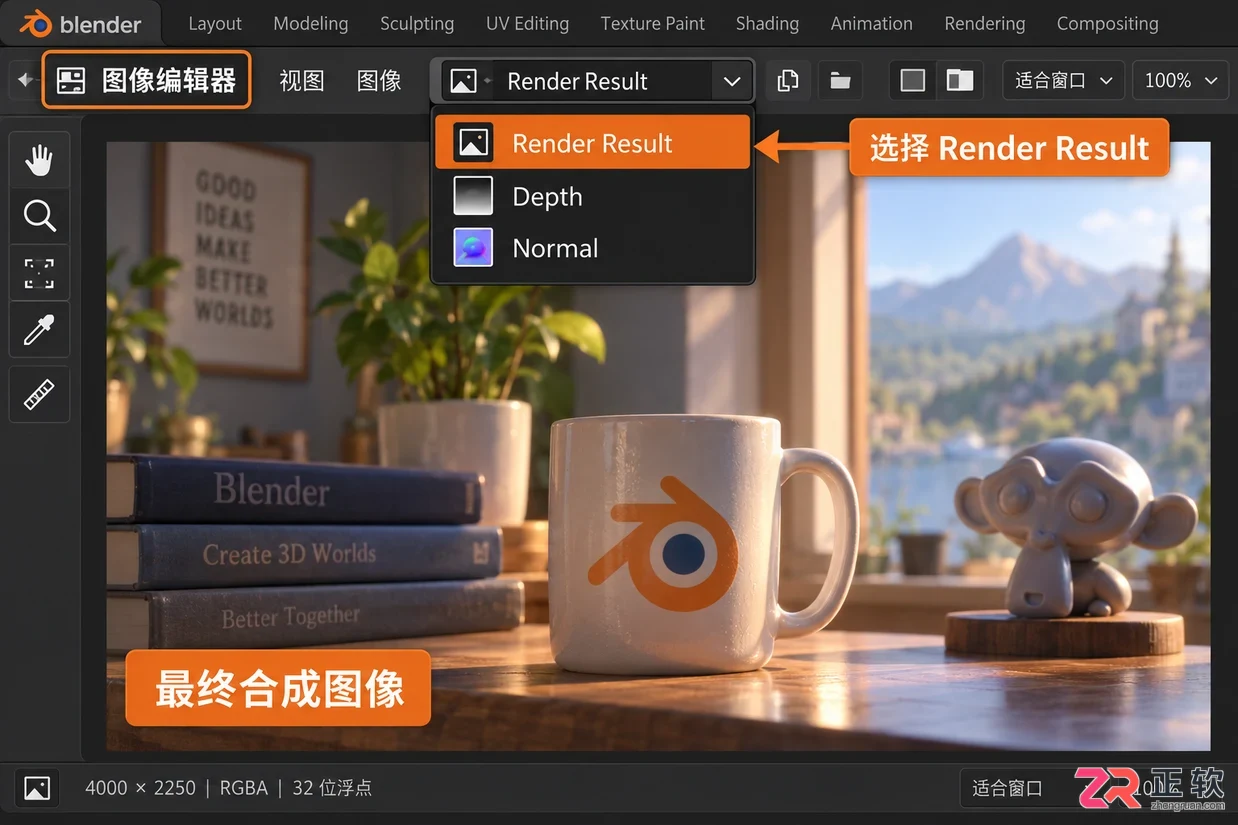Open the Layout workspace tab
The height and width of the screenshot is (825, 1238).
coord(215,23)
